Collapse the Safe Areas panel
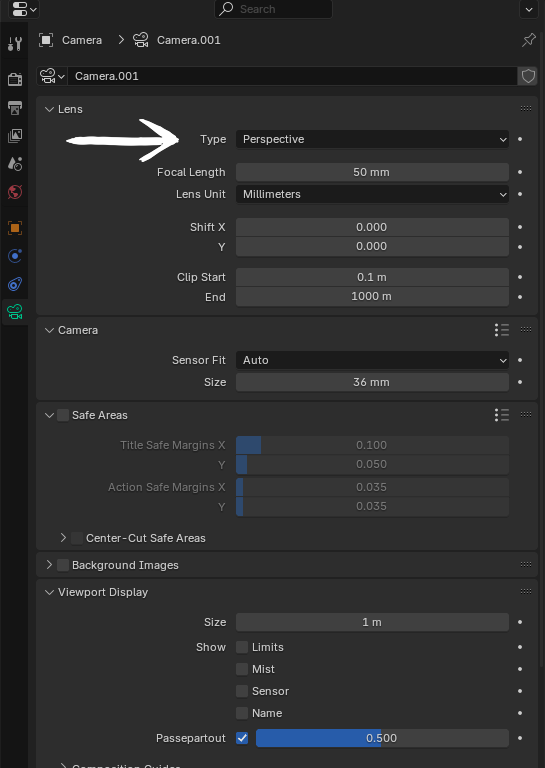The width and height of the screenshot is (545, 768). pyautogui.click(x=49, y=415)
